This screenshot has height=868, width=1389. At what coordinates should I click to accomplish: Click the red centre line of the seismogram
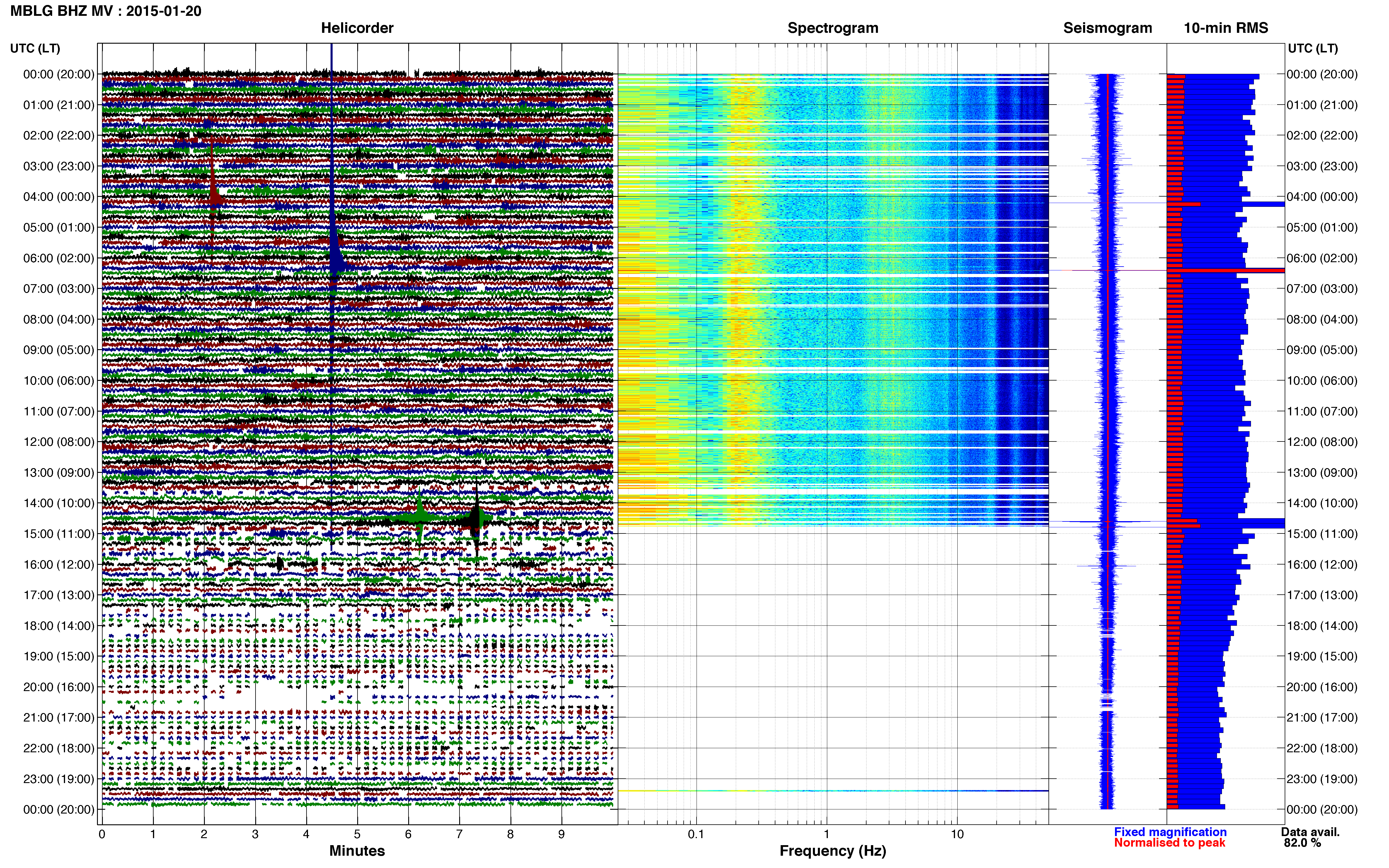1107,442
